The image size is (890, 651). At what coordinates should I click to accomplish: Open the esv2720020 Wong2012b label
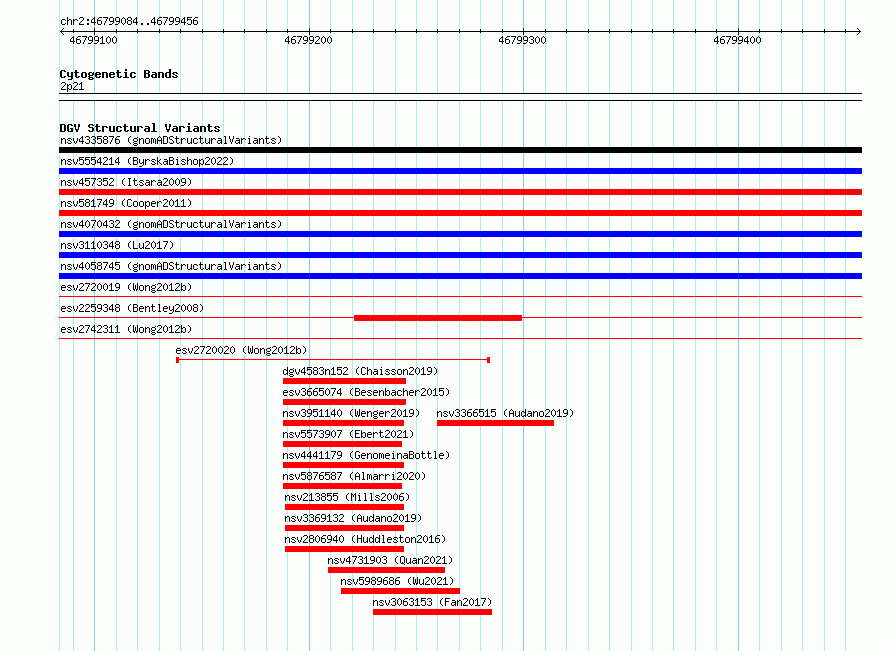point(241,350)
